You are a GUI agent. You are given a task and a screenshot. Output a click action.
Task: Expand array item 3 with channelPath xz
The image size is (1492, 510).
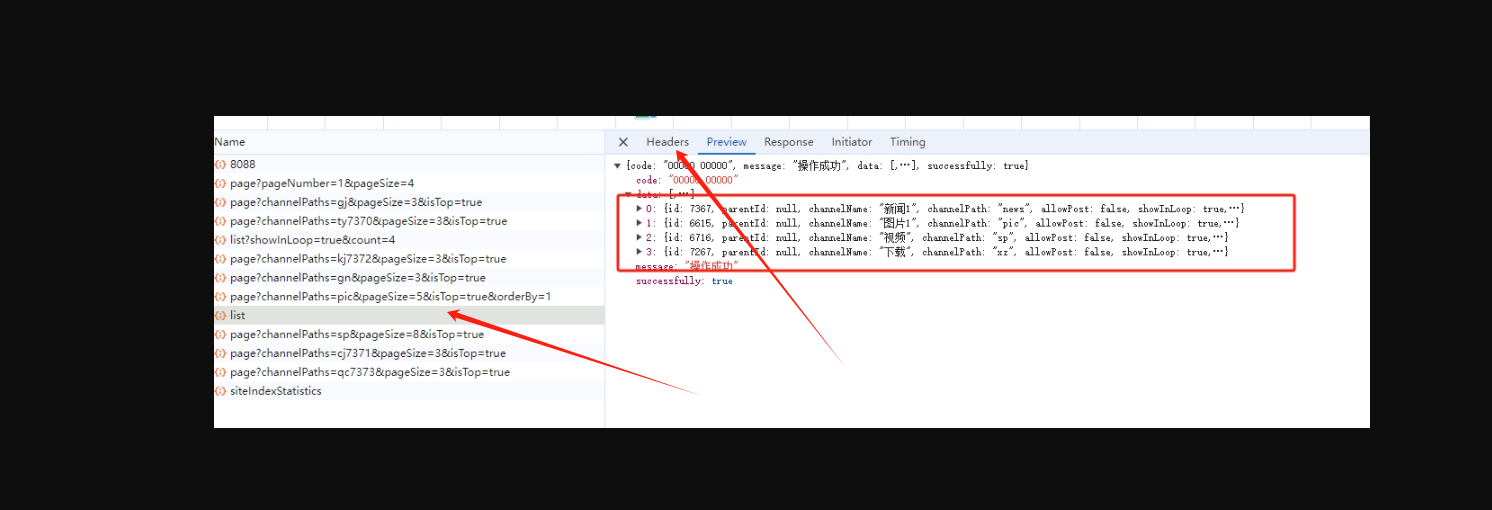(x=640, y=252)
